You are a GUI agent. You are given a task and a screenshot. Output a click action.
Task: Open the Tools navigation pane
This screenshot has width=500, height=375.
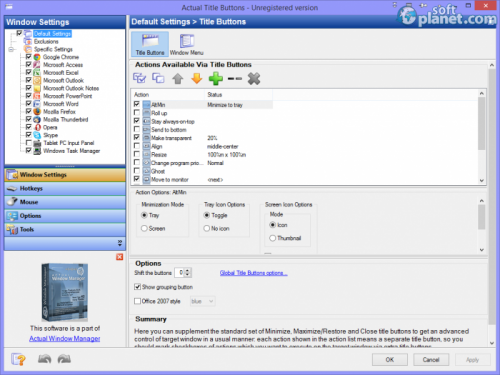pos(65,230)
